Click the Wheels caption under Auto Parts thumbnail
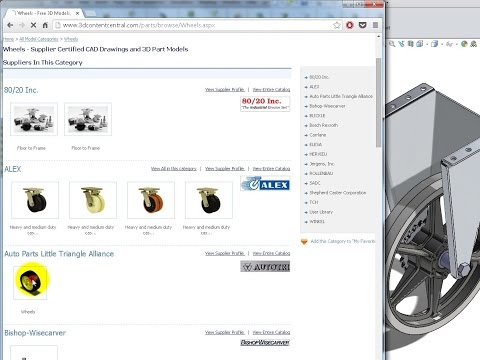The width and height of the screenshot is (480, 360). click(x=28, y=312)
